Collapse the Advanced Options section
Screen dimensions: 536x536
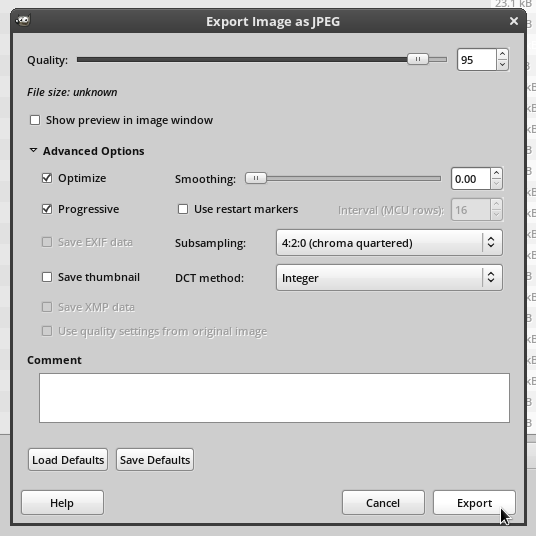point(33,150)
